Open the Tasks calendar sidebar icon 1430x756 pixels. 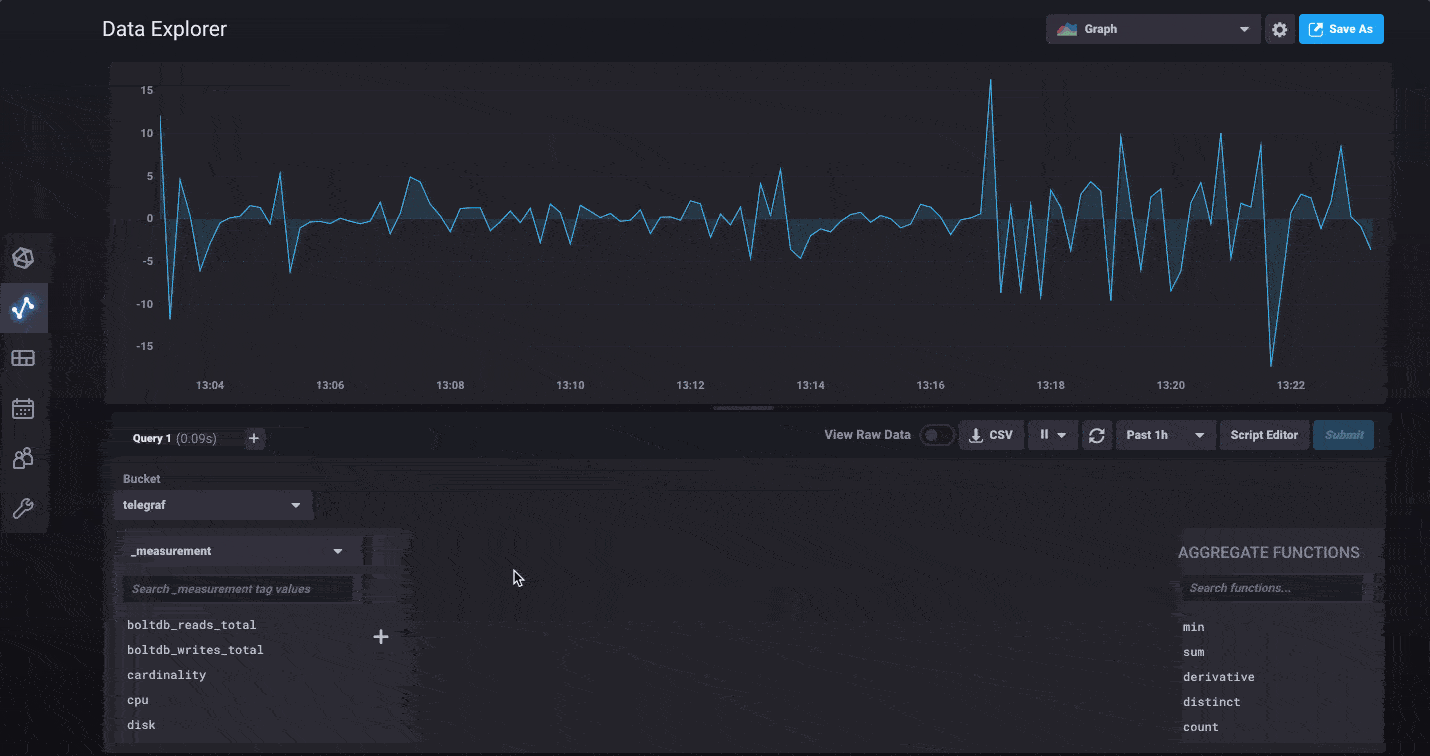23,408
